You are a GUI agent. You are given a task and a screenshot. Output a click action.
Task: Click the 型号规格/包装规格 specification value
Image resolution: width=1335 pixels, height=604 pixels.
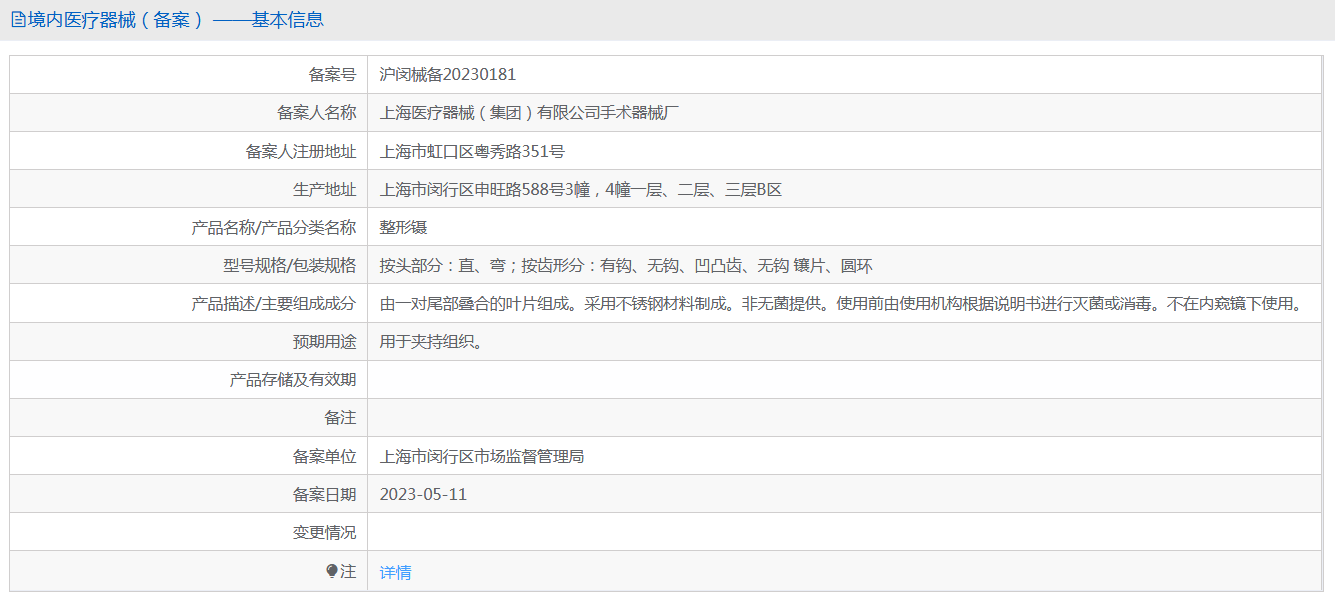(x=626, y=265)
